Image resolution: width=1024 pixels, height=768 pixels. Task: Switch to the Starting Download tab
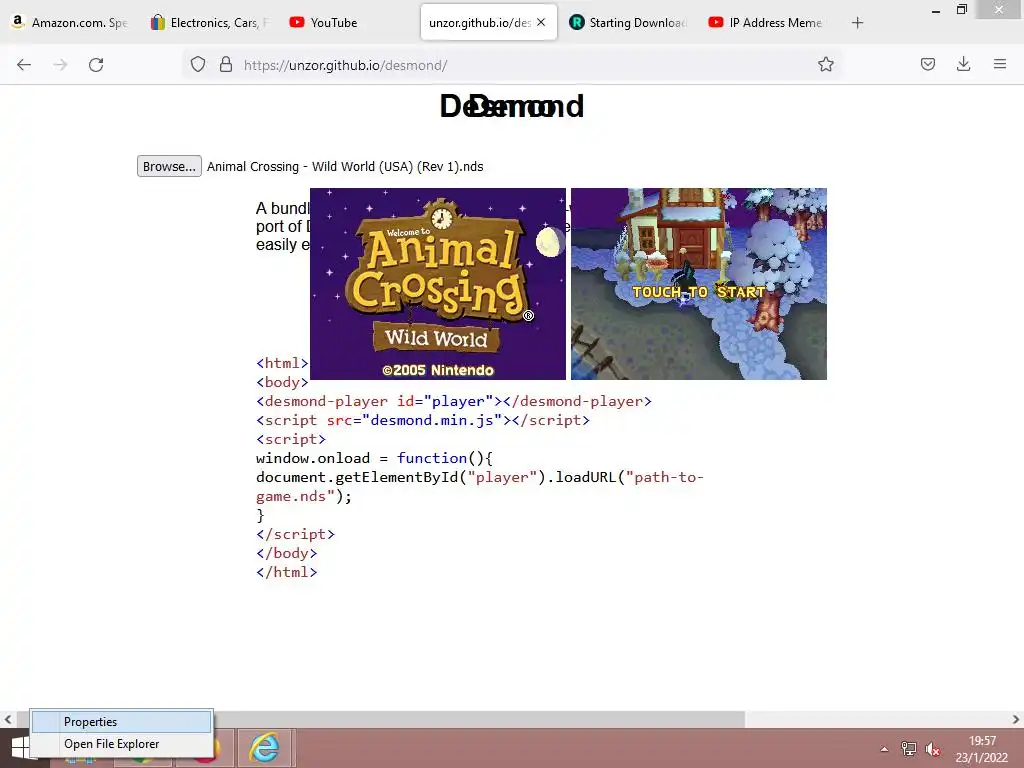pyautogui.click(x=629, y=22)
